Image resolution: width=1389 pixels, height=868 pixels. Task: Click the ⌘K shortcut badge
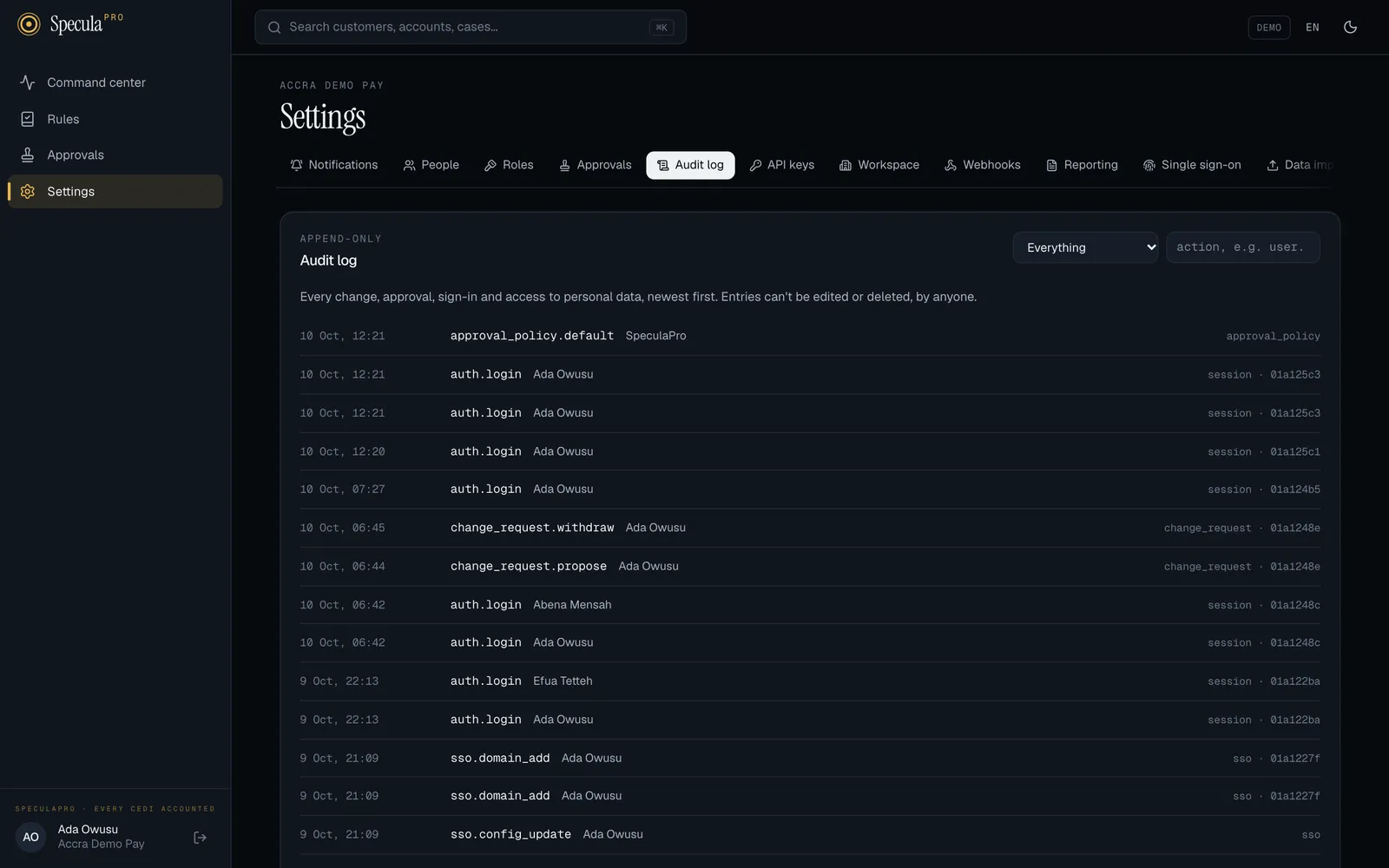tap(662, 27)
